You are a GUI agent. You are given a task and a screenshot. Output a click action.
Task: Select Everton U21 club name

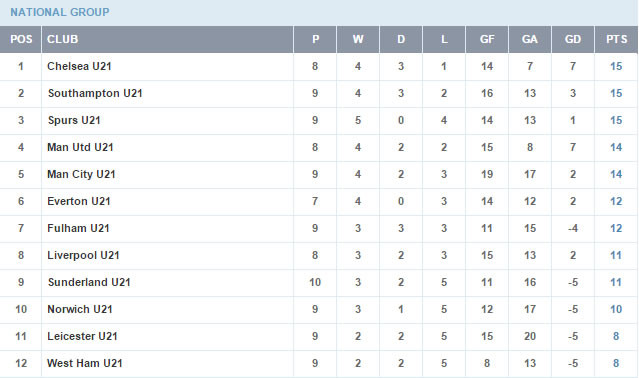click(79, 201)
